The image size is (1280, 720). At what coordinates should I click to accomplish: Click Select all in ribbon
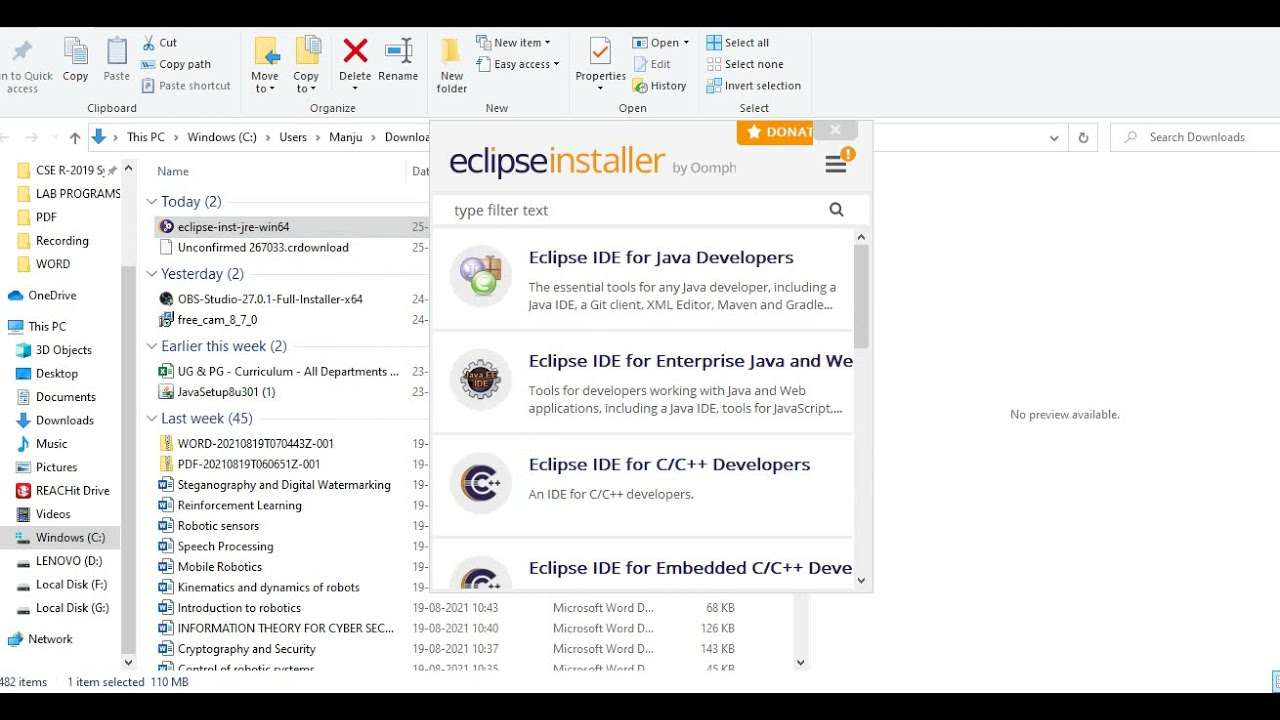pos(738,42)
